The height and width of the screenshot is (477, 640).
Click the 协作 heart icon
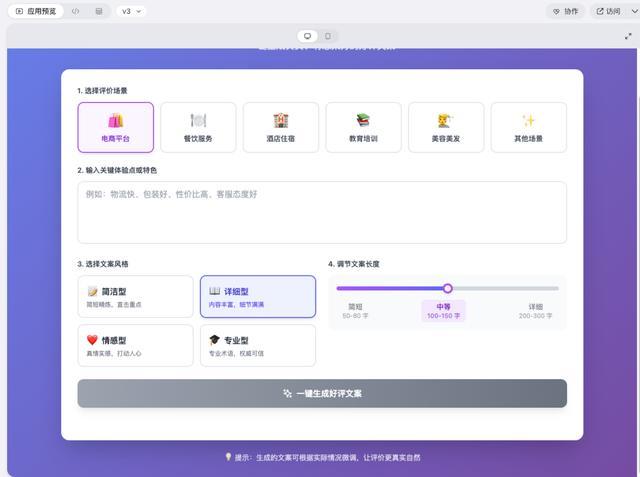pyautogui.click(x=556, y=11)
